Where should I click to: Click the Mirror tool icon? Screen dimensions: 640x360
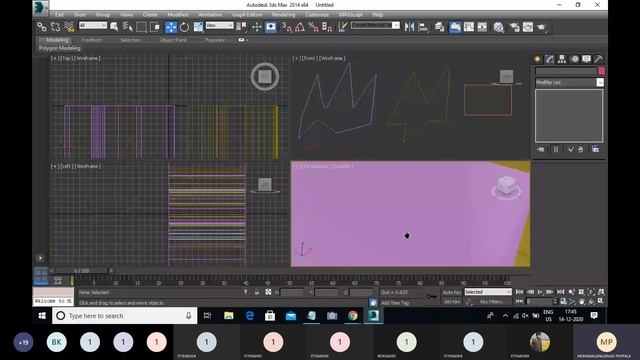[x=409, y=27]
